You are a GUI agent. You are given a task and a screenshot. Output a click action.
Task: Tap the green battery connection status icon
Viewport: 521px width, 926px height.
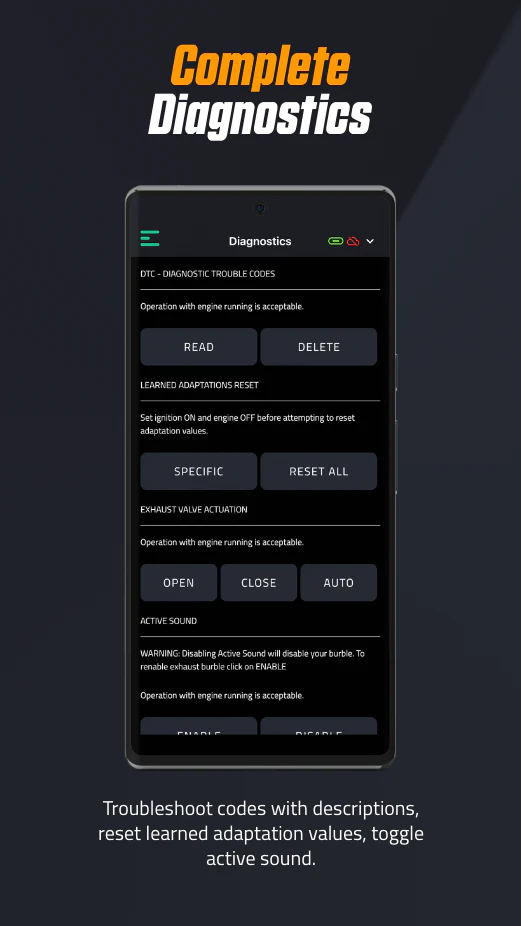point(336,241)
